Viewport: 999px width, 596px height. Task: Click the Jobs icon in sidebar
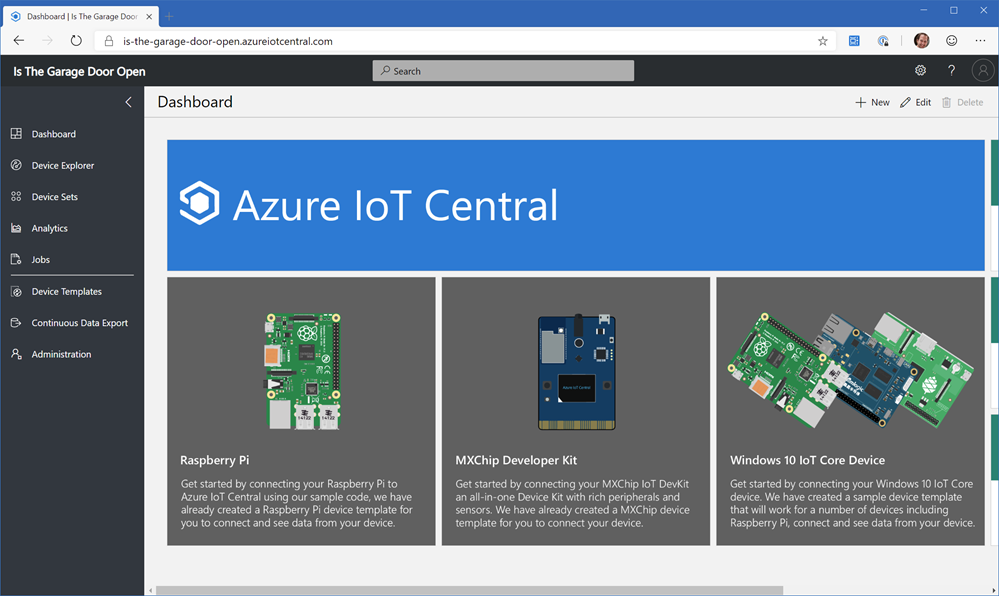tap(17, 259)
